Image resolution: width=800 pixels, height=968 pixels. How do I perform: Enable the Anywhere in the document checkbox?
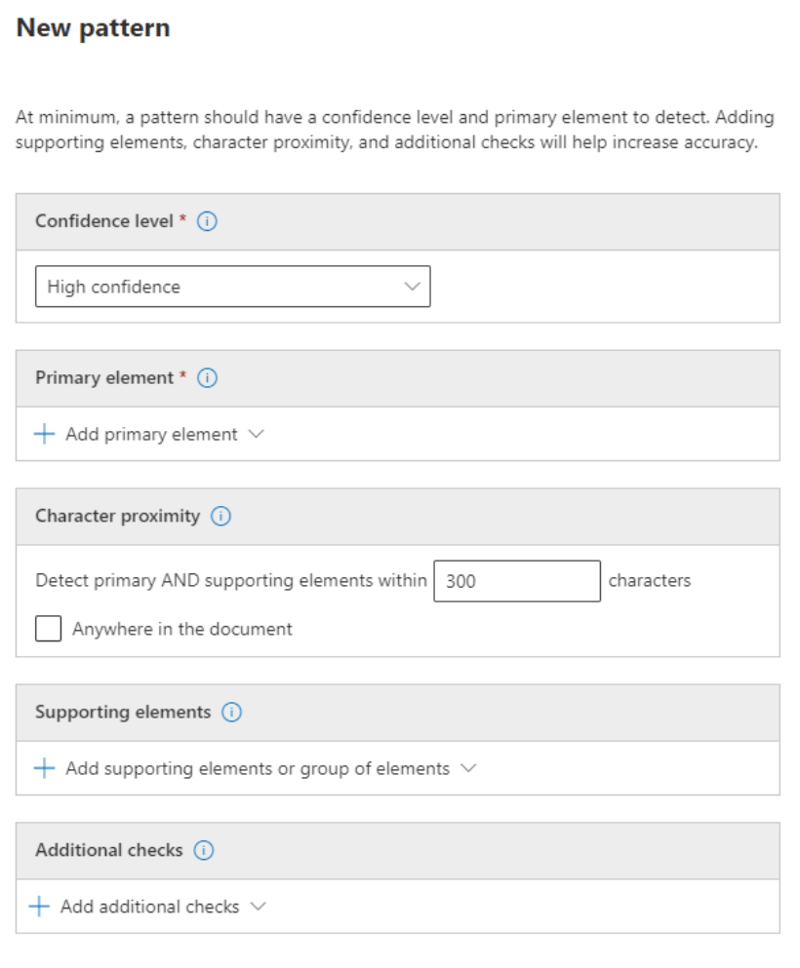click(46, 629)
